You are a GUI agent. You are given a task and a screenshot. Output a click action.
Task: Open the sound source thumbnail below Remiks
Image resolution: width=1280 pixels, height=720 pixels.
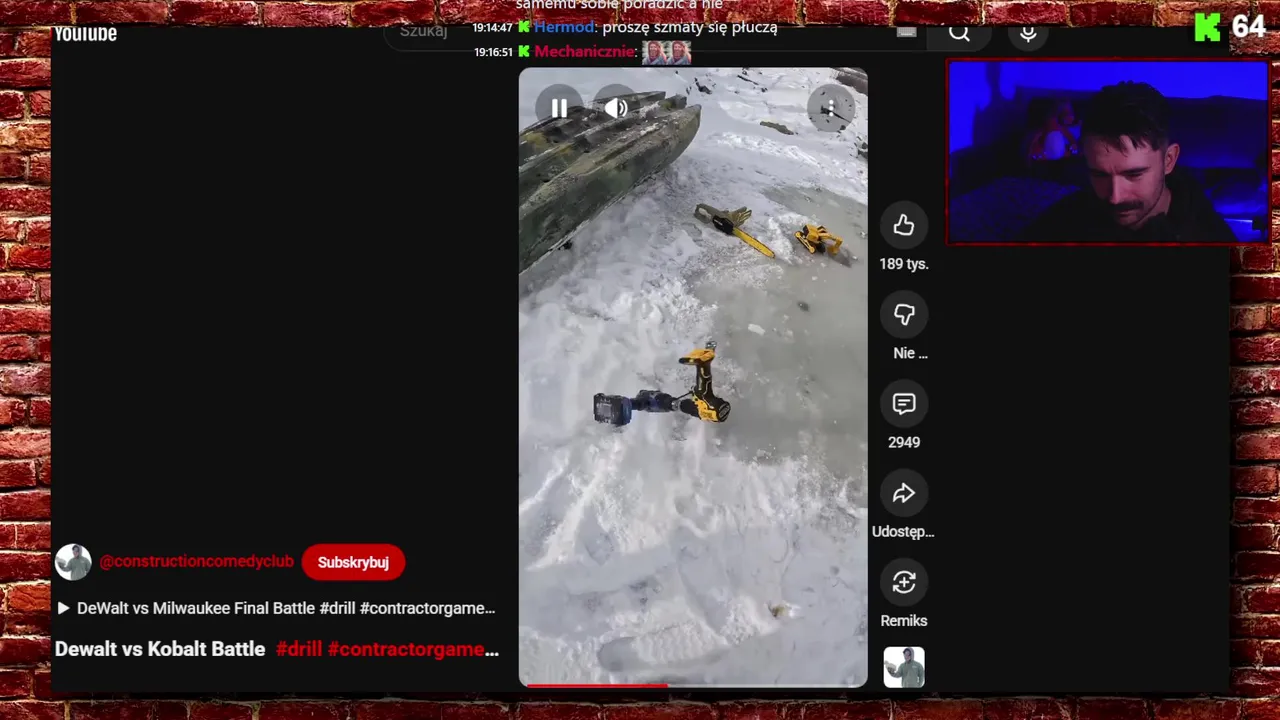coord(904,667)
